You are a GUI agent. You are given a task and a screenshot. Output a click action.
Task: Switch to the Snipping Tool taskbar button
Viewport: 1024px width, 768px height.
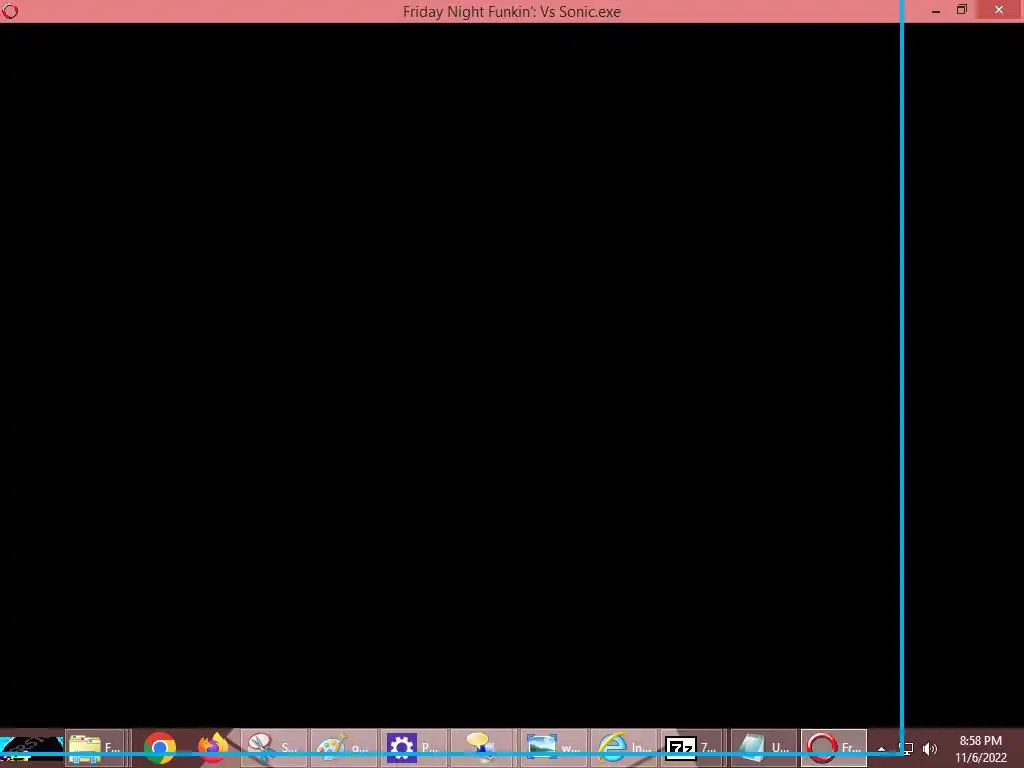coord(274,748)
